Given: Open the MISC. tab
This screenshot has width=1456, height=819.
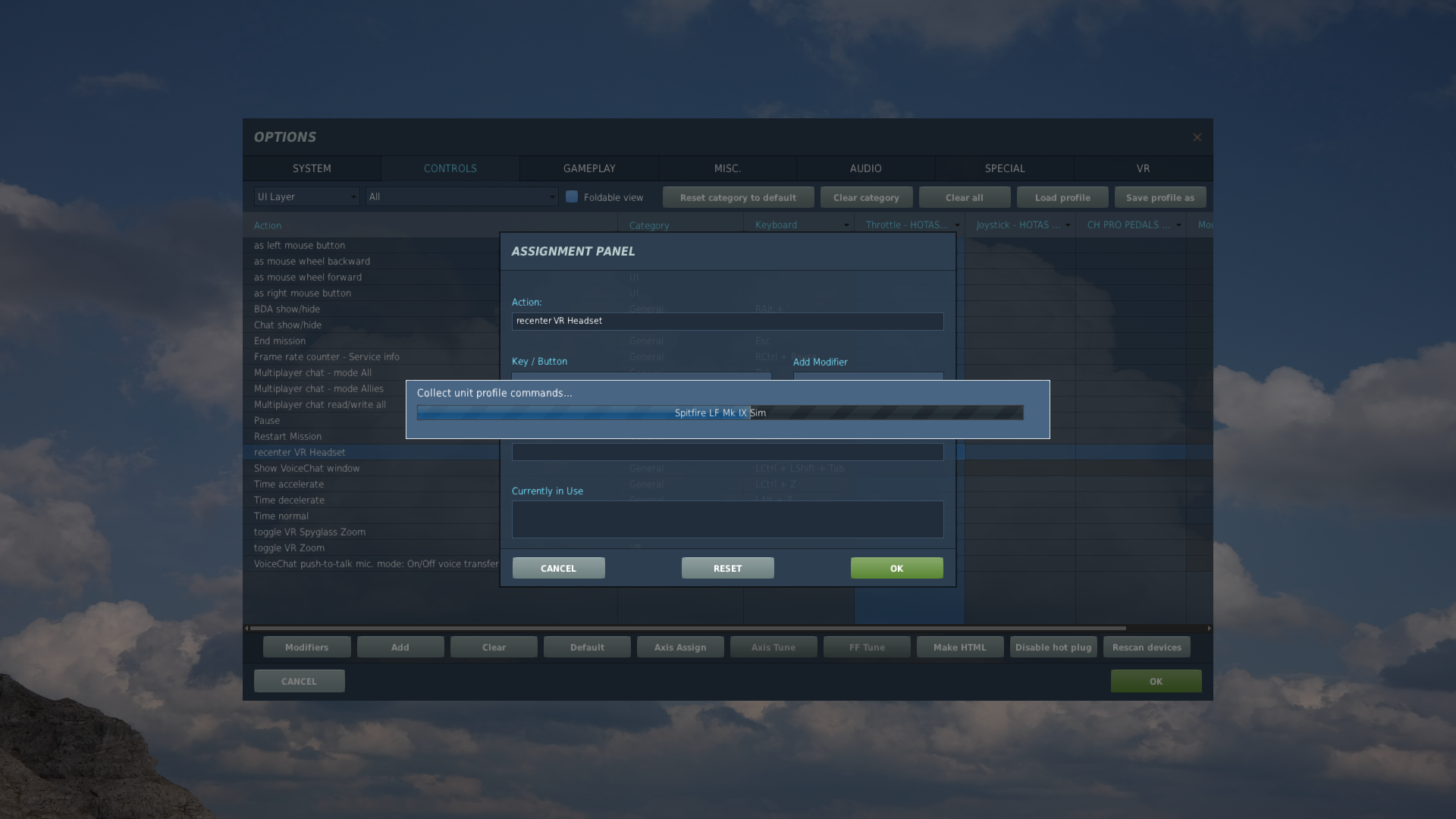Looking at the screenshot, I should click(x=728, y=168).
